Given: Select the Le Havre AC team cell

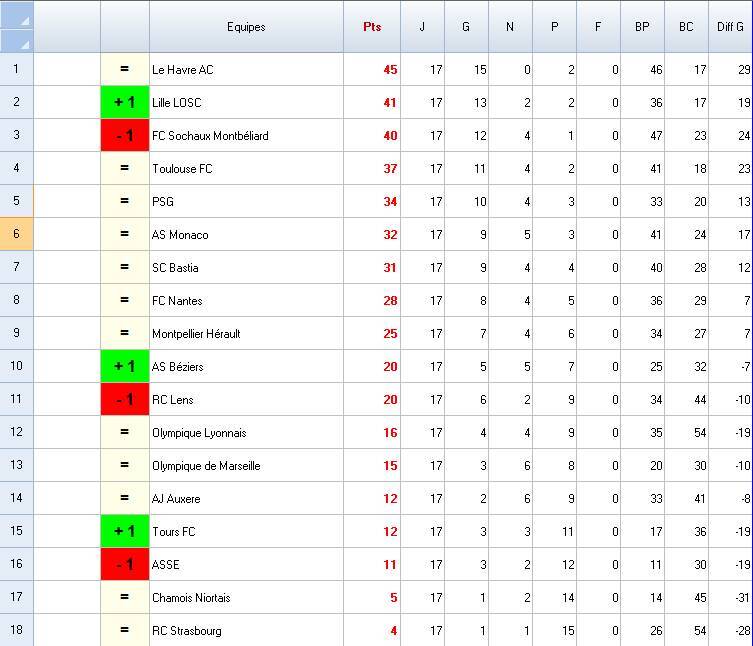Looking at the screenshot, I should click(x=246, y=69).
